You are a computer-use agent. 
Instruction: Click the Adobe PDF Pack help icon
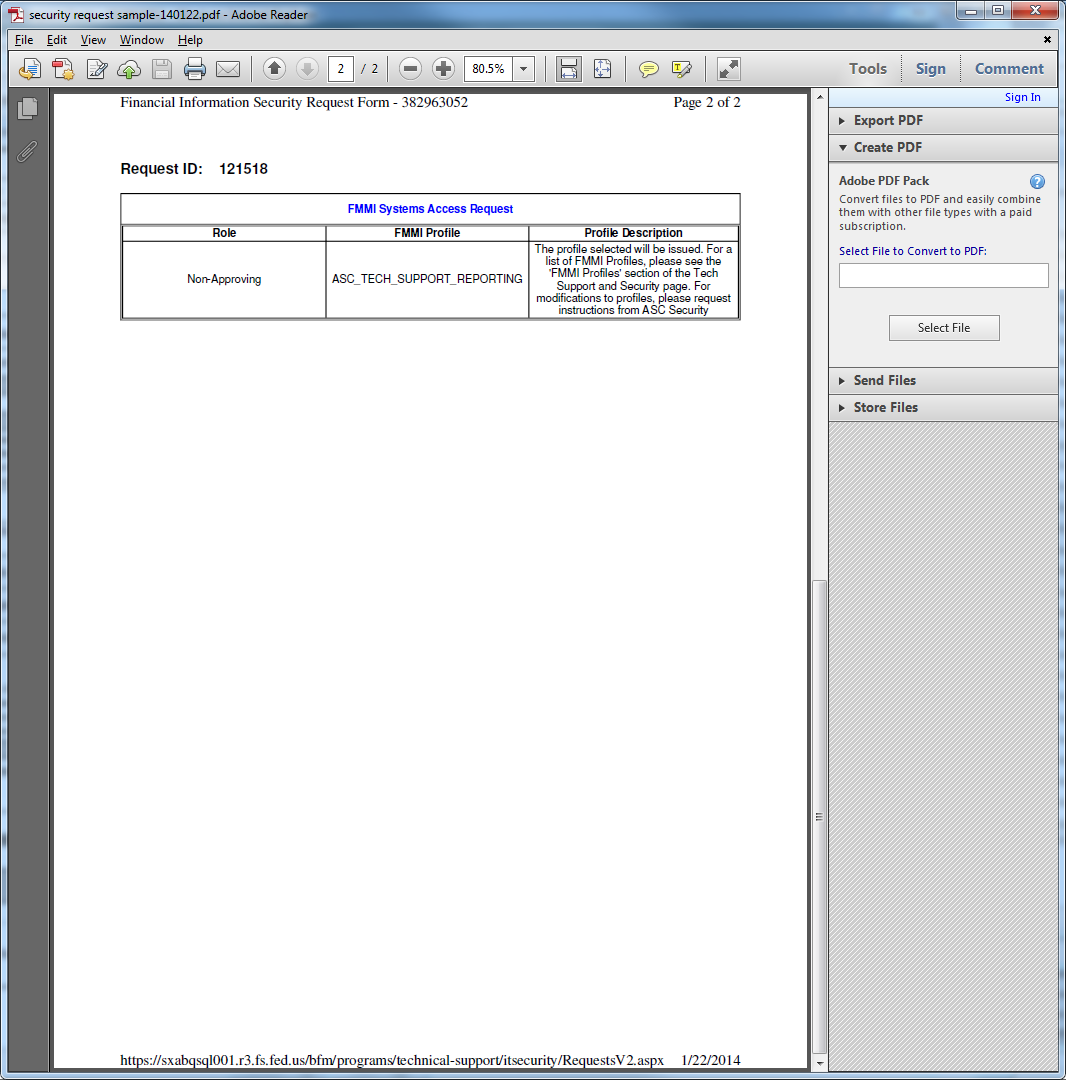[1037, 181]
